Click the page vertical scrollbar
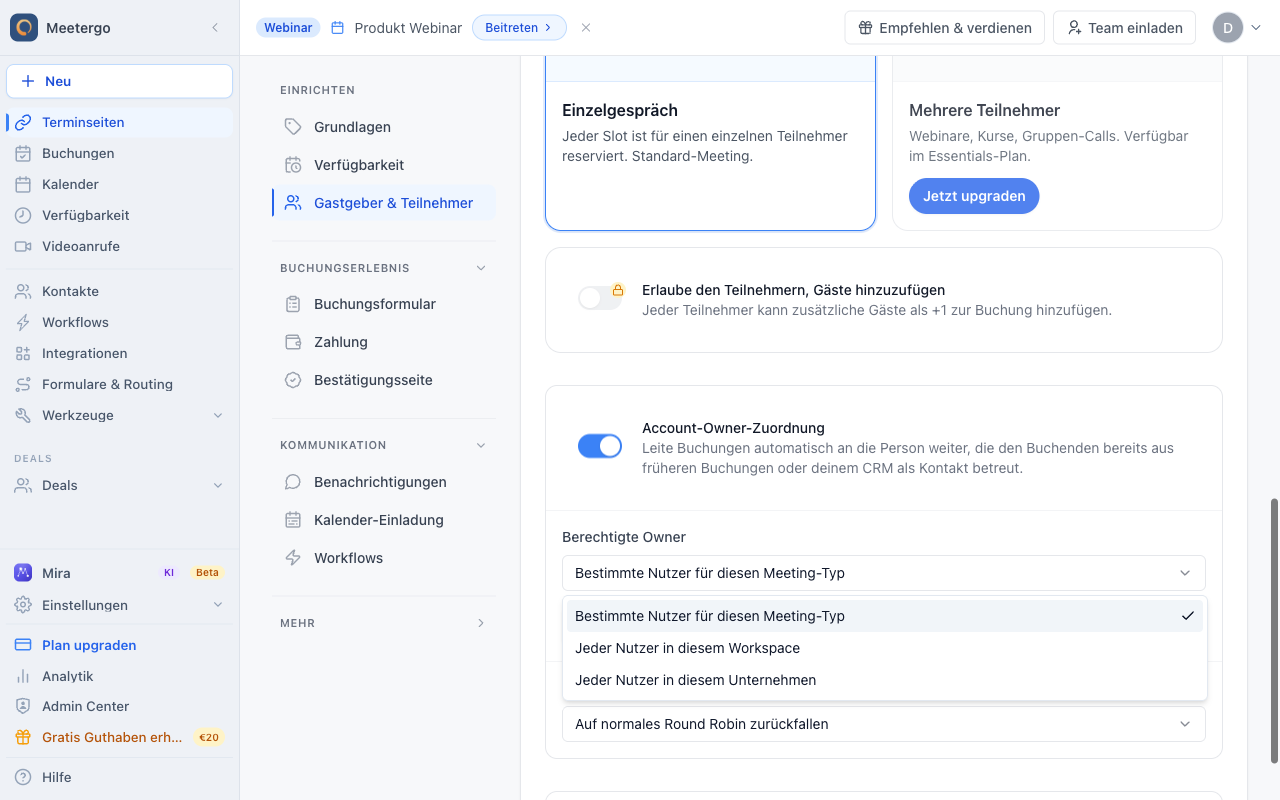 [x=1274, y=630]
